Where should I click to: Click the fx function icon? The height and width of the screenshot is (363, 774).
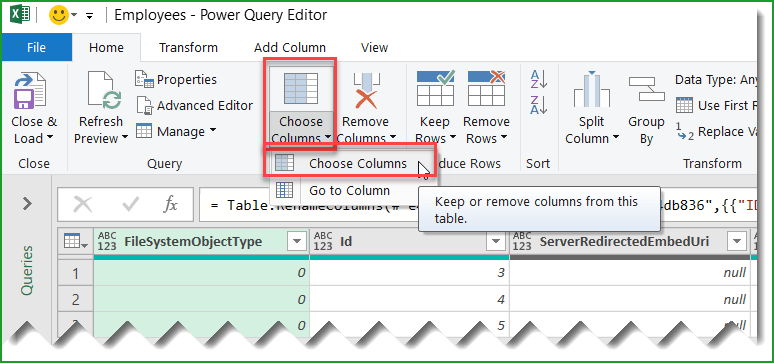click(x=170, y=204)
